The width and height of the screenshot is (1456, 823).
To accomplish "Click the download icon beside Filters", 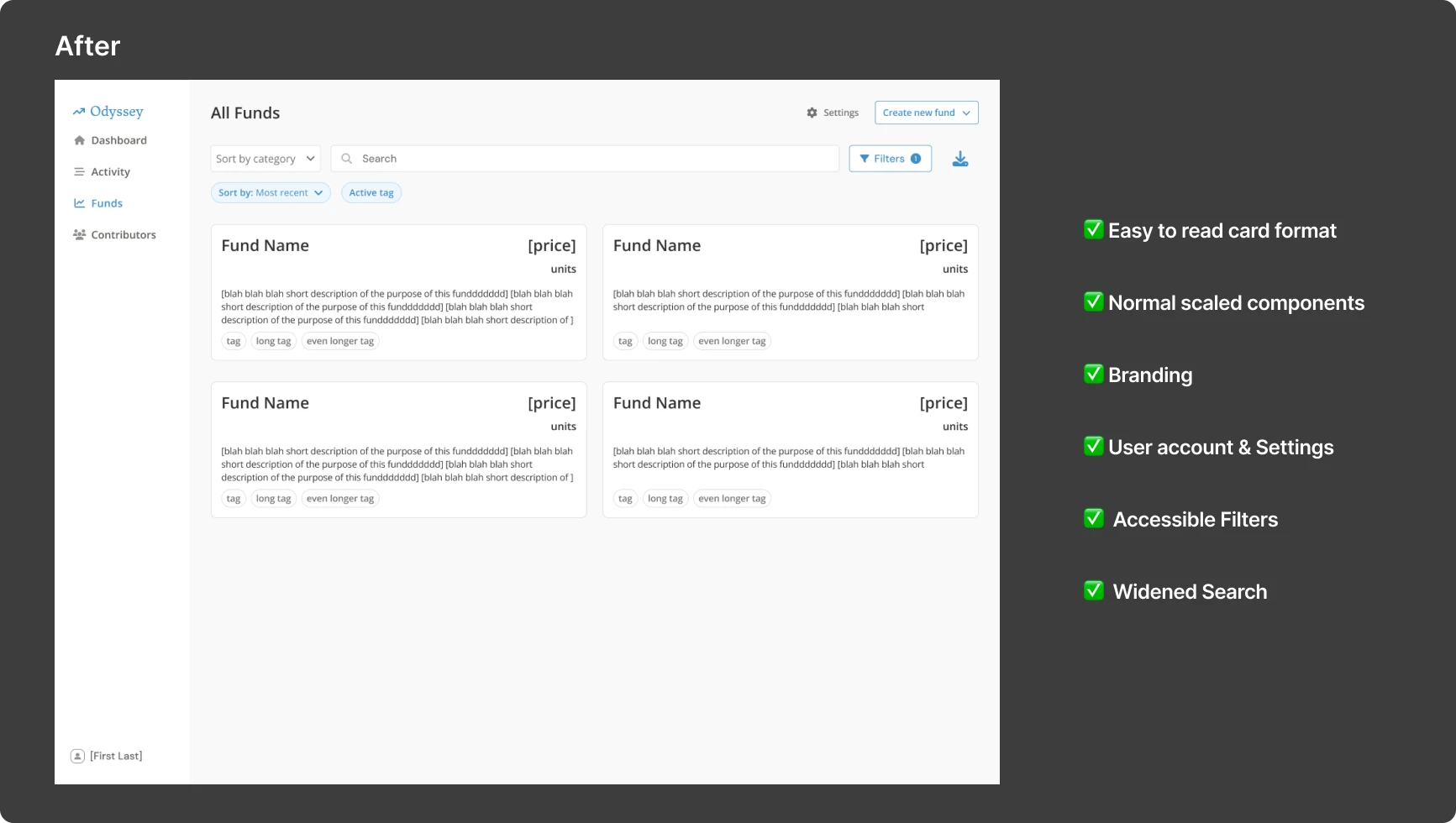I will tap(959, 159).
